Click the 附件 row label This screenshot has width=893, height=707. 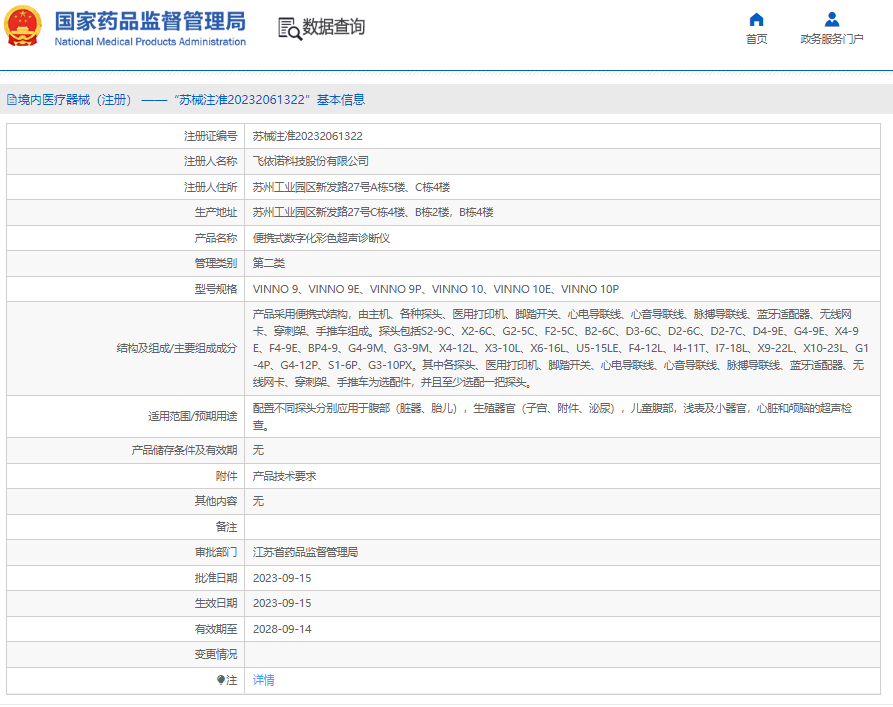click(226, 476)
